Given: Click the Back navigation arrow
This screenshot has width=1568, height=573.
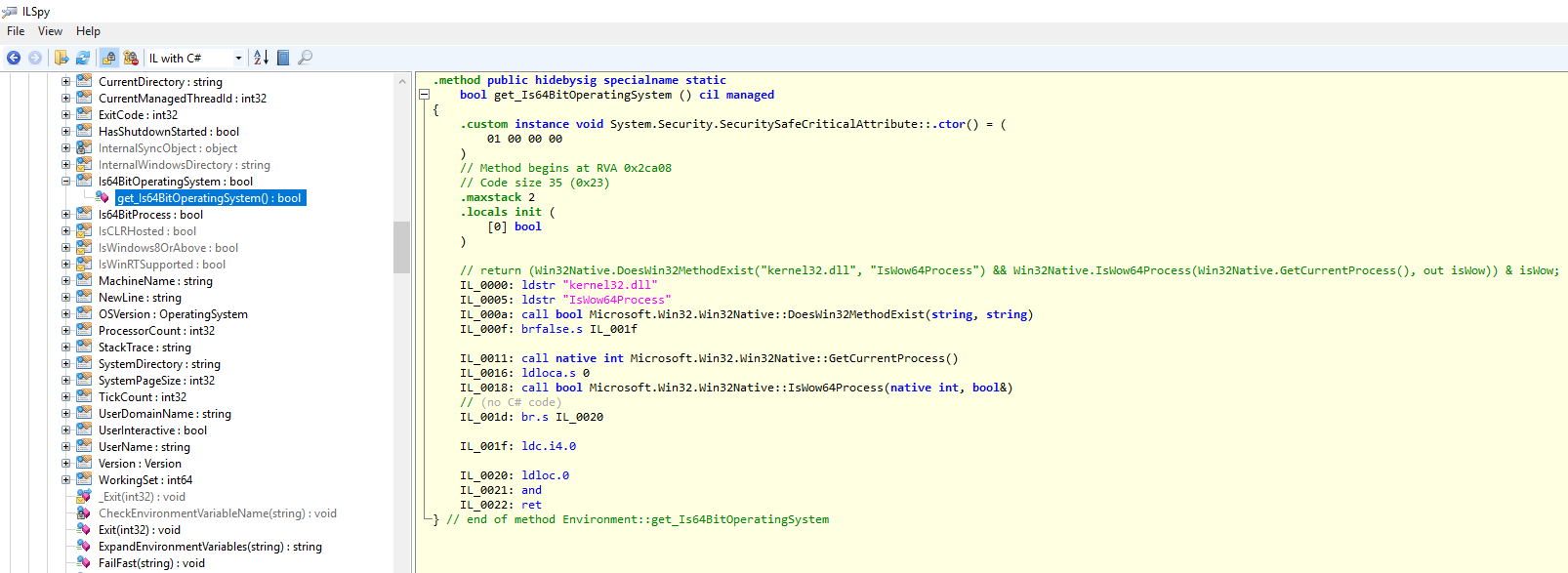Looking at the screenshot, I should coord(14,58).
